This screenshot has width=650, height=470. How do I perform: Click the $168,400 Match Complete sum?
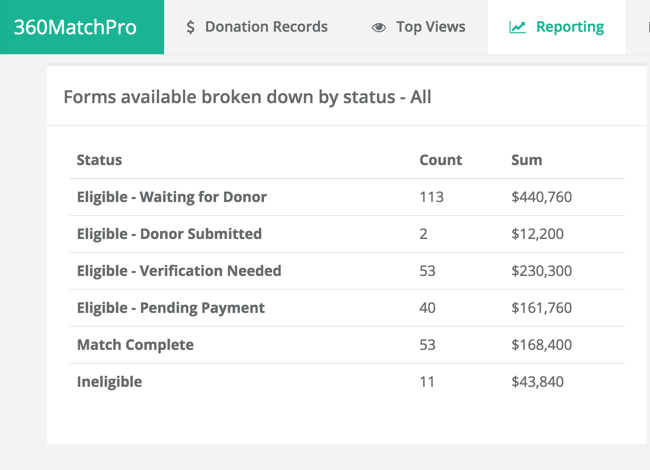tap(541, 345)
